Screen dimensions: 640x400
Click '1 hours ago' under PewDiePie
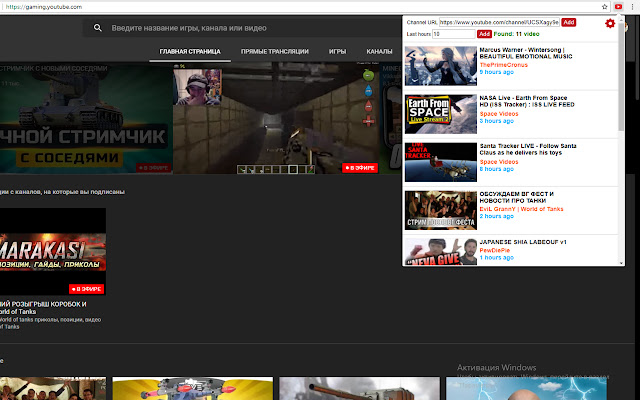(496, 258)
